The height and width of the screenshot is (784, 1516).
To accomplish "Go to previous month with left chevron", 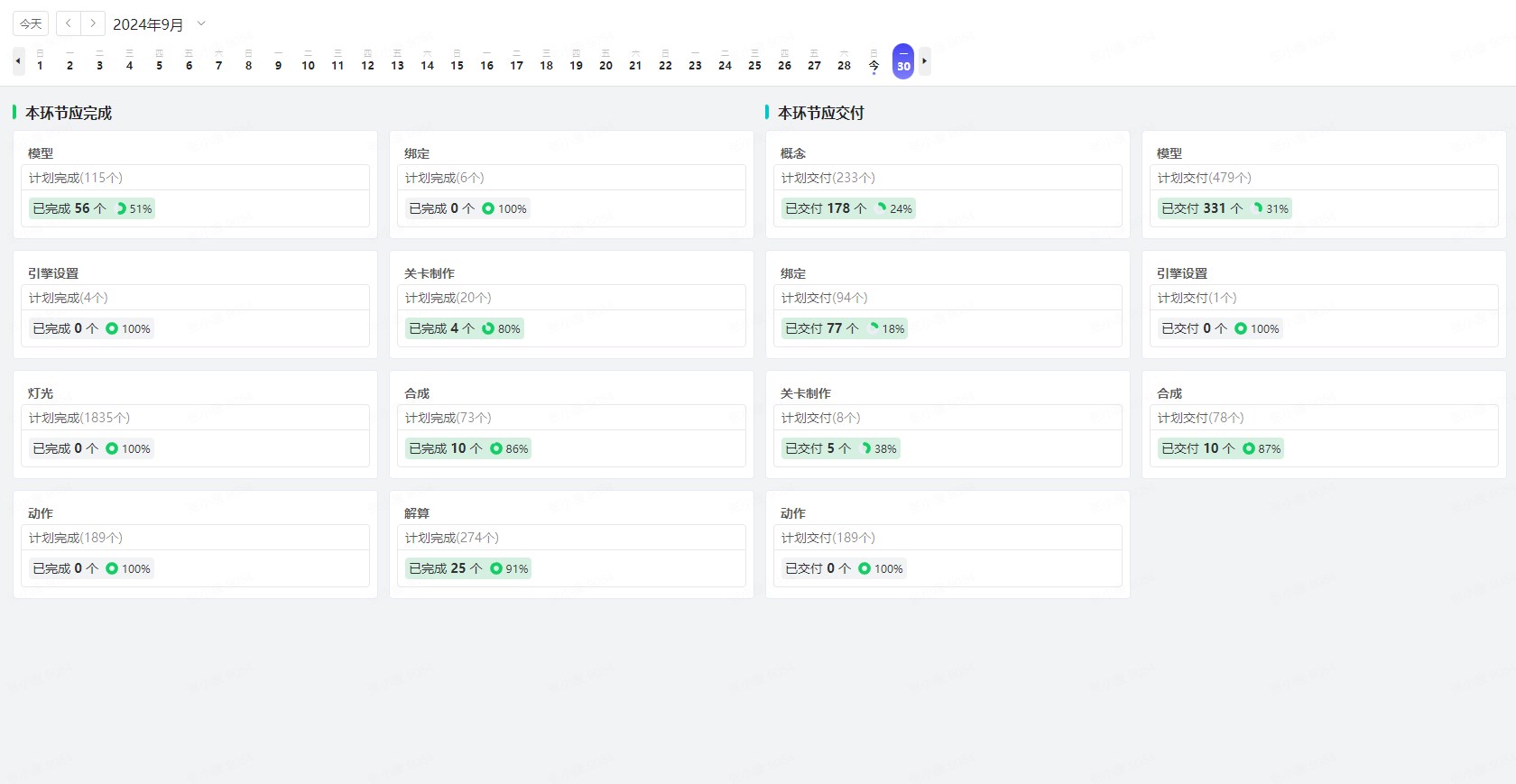I will 69,23.
